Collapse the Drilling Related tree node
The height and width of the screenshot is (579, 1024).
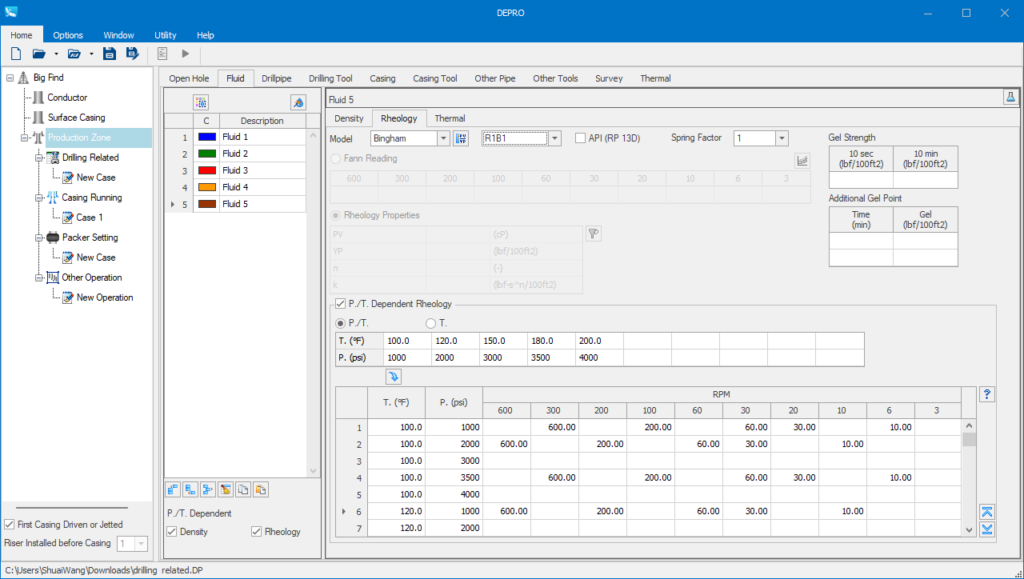click(39, 158)
